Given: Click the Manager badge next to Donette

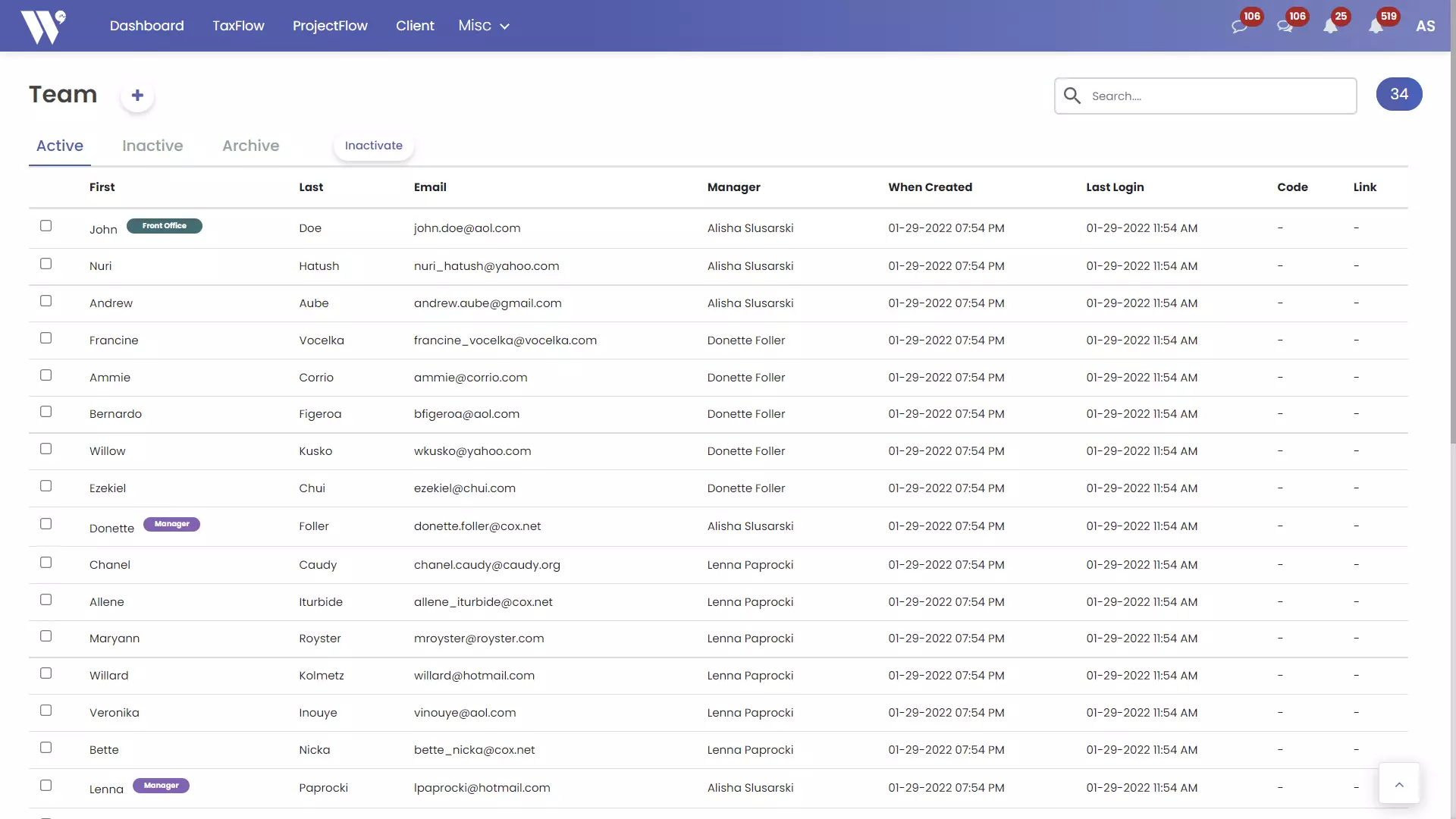Looking at the screenshot, I should point(171,524).
